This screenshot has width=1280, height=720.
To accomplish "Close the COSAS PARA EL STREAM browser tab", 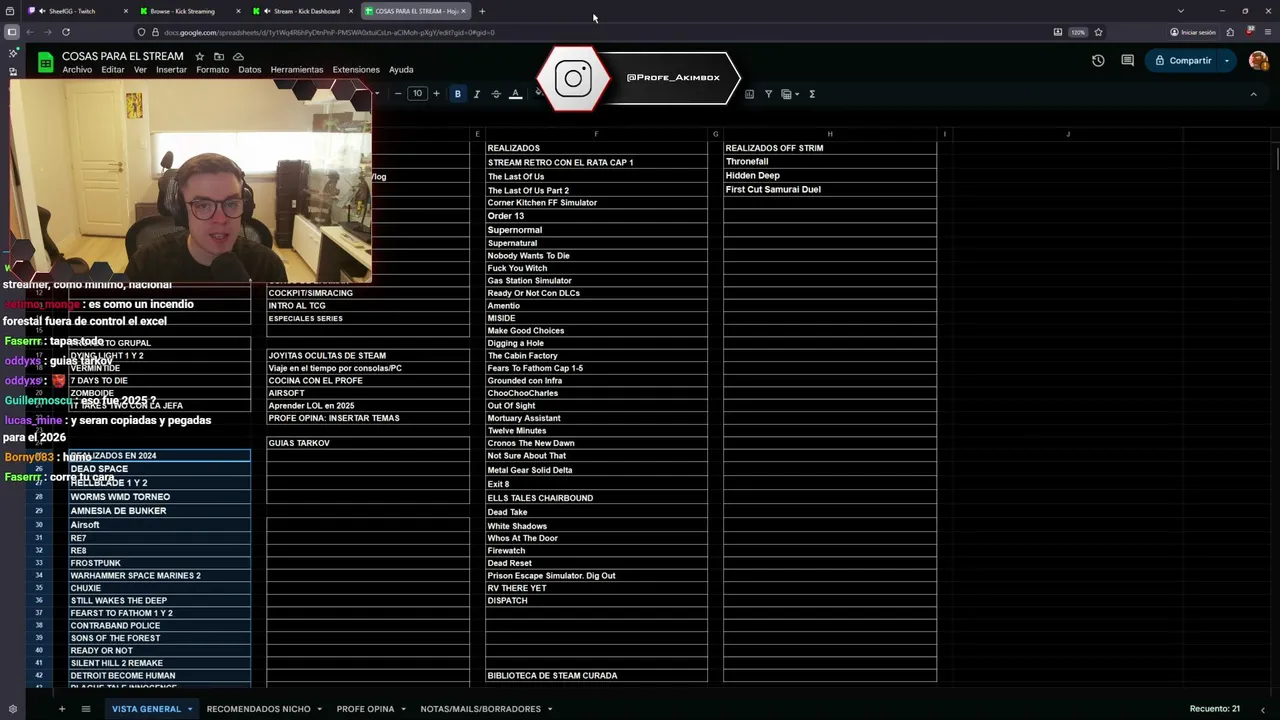I will [463, 11].
